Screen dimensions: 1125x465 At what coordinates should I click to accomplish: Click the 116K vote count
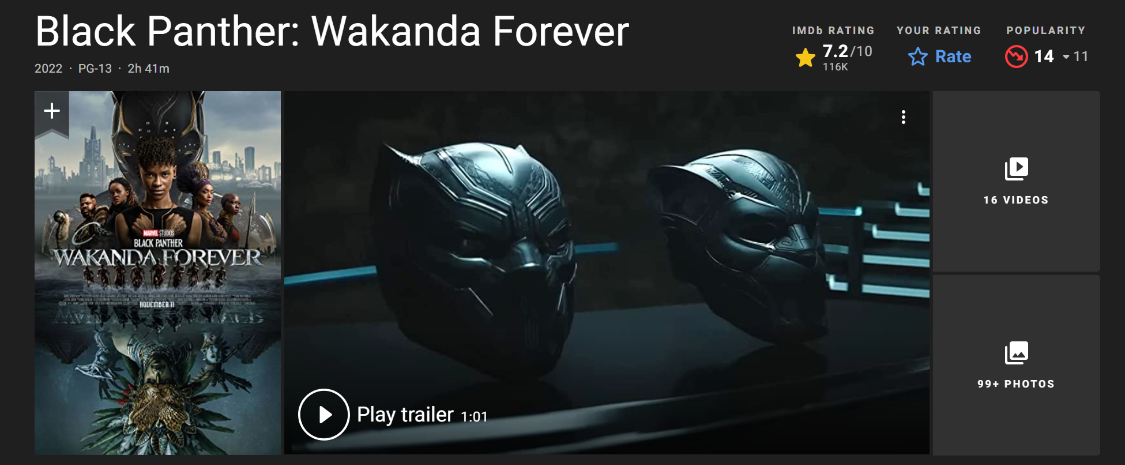[834, 67]
